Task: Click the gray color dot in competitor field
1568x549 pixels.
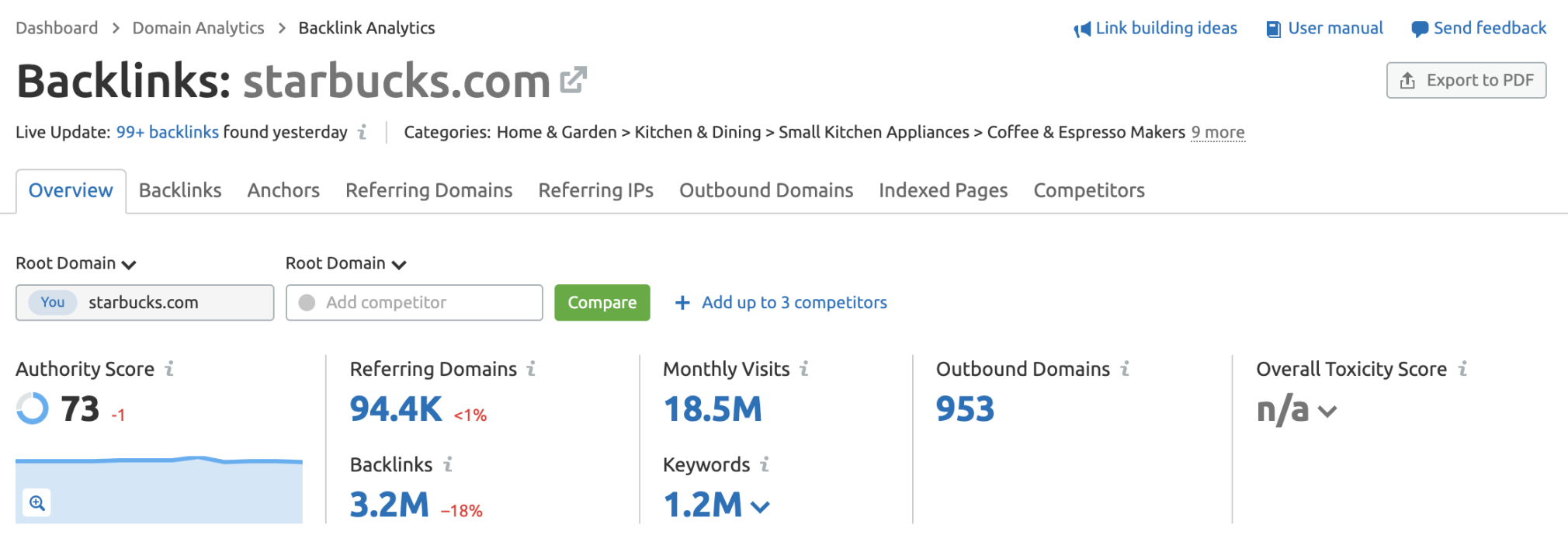Action: [307, 302]
